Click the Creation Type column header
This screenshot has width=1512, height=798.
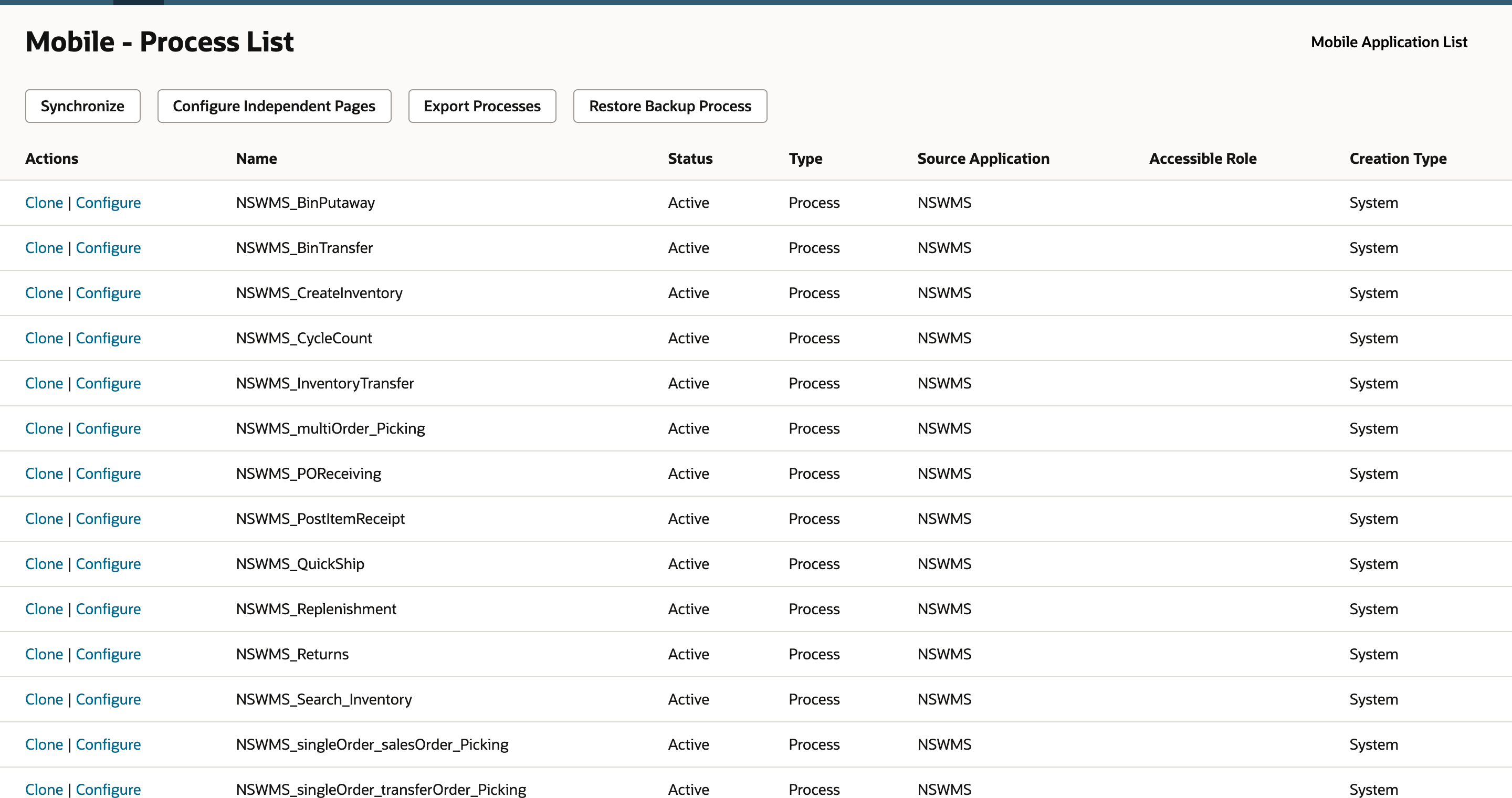tap(1398, 159)
